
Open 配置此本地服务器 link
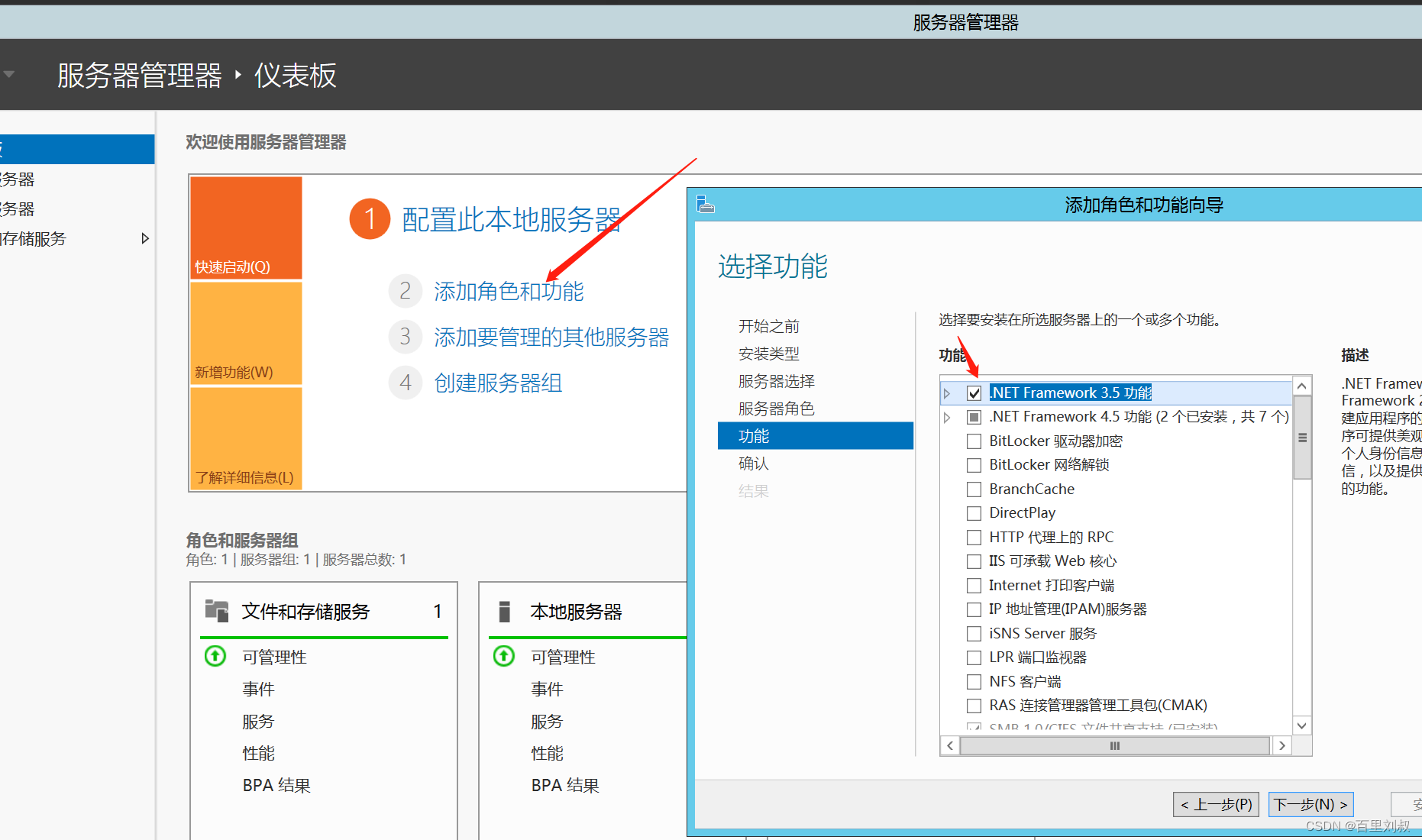tap(512, 219)
